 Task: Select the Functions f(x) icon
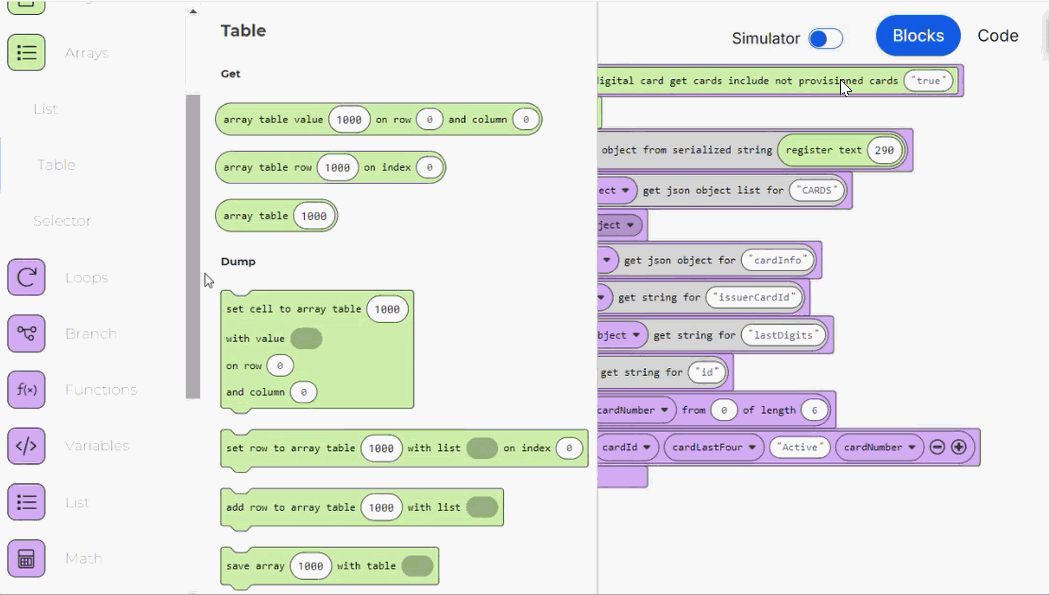(25, 389)
